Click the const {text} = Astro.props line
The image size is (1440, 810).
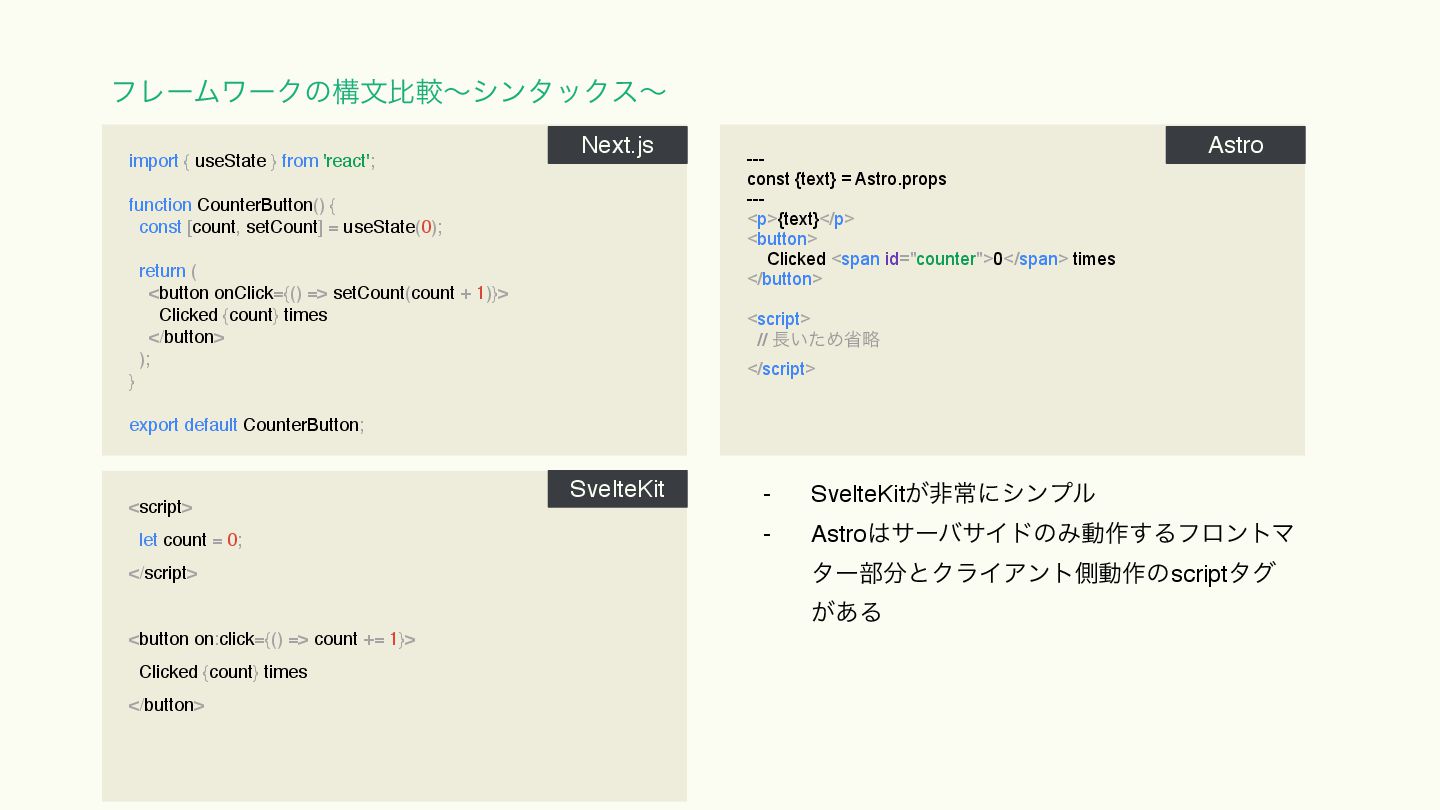tap(846, 179)
